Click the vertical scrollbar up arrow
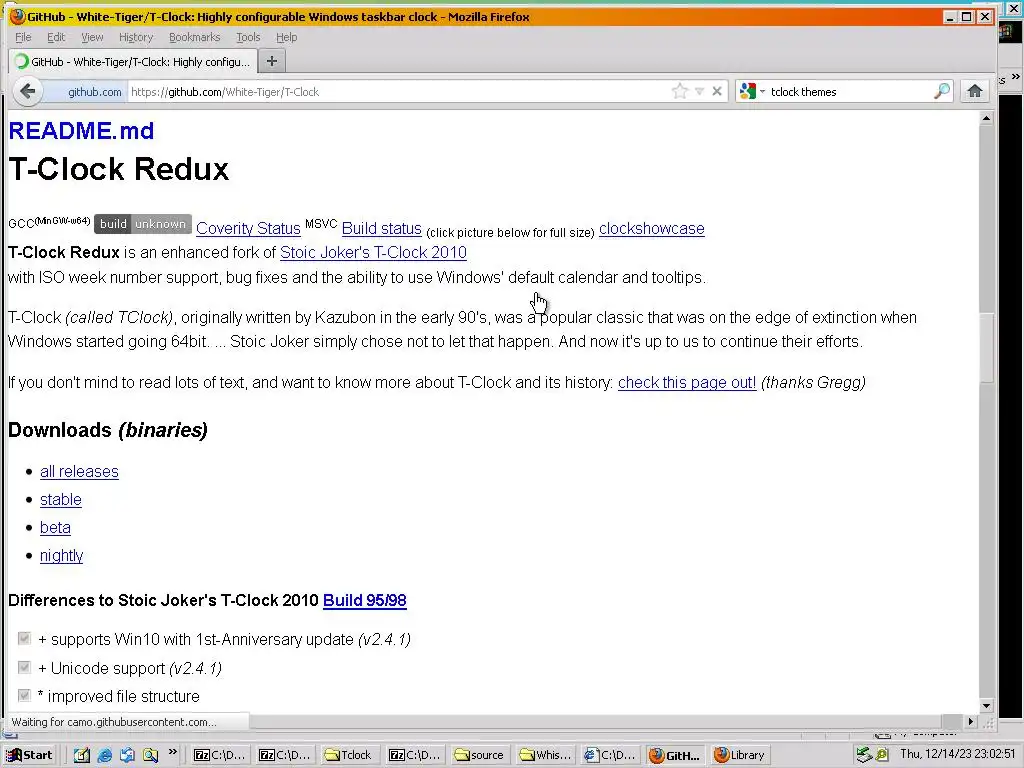 [986, 118]
